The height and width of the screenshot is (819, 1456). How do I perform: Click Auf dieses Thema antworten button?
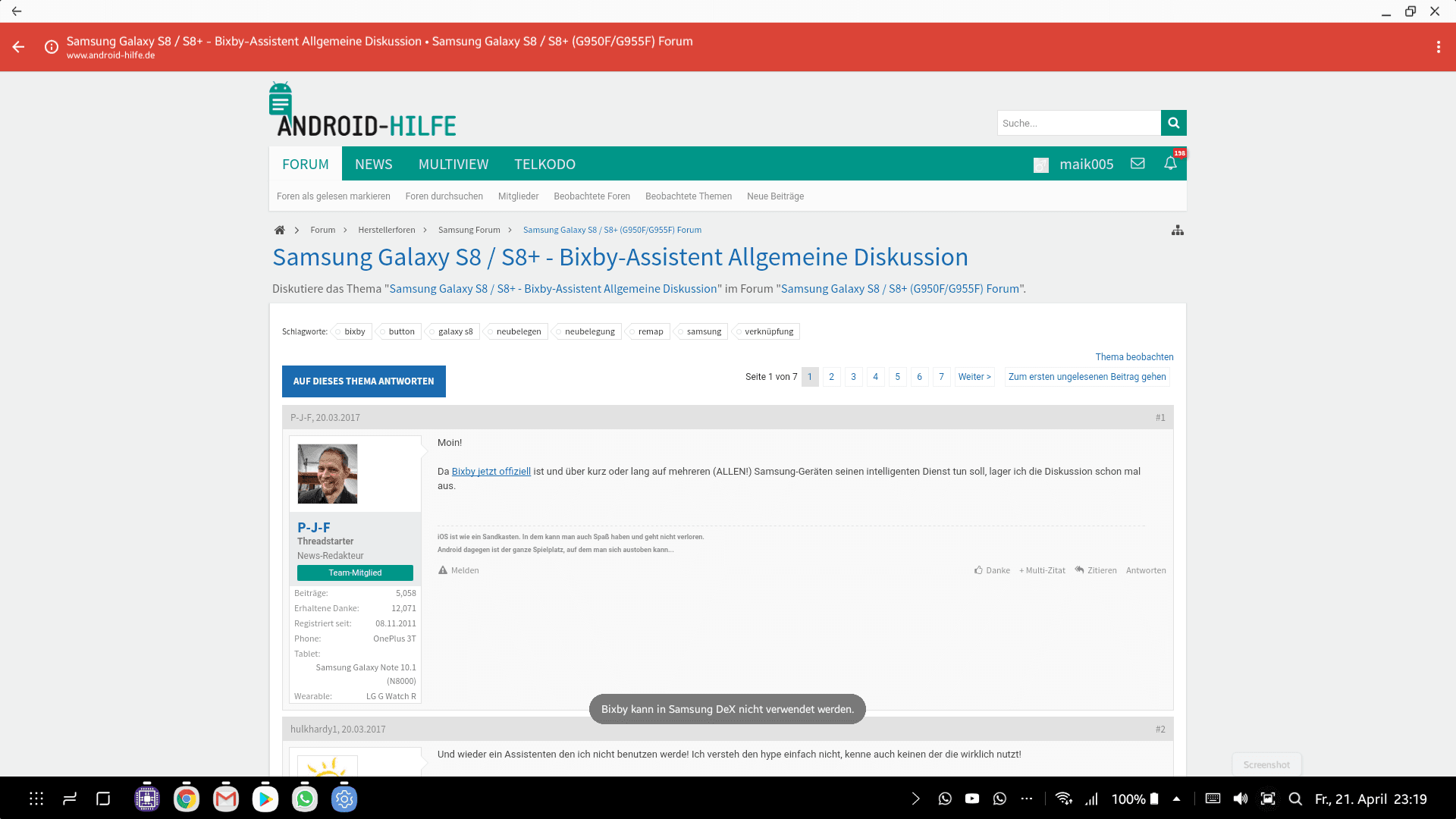(x=364, y=381)
